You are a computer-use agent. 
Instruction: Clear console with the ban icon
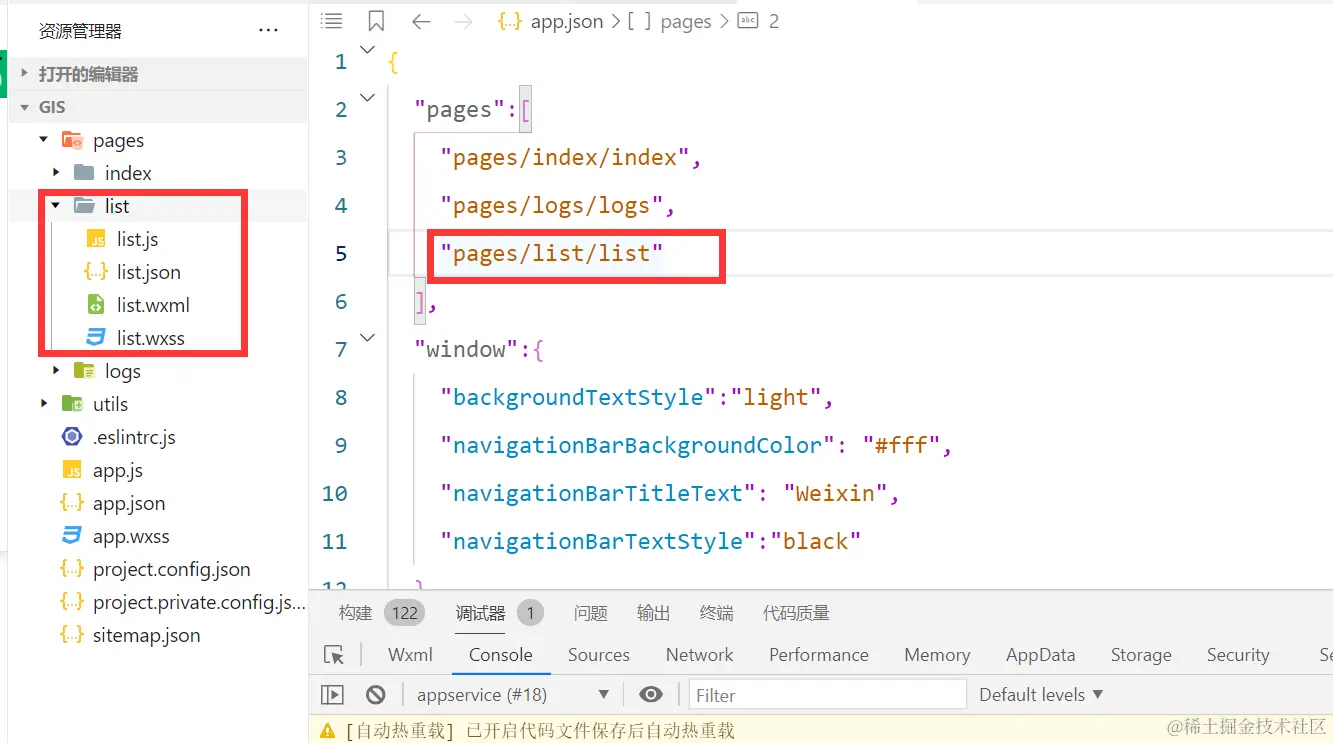click(x=376, y=694)
